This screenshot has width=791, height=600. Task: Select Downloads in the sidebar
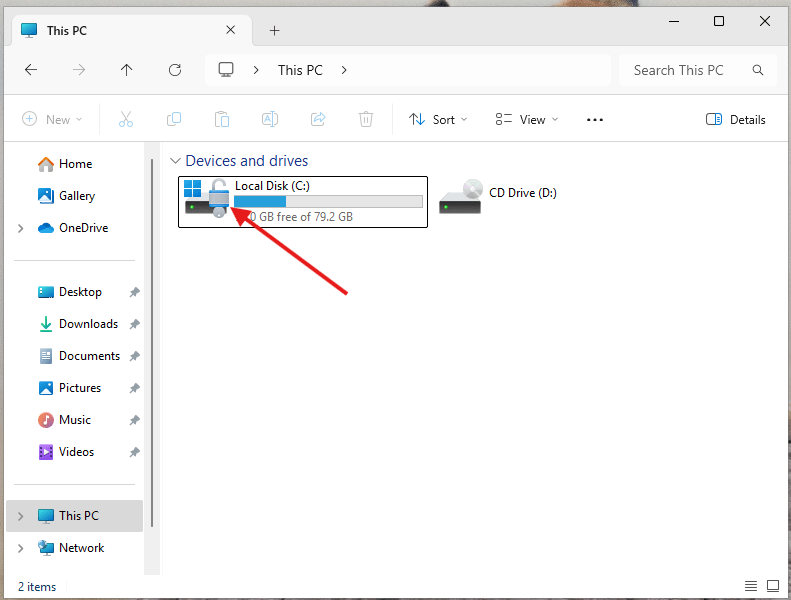[x=88, y=324]
